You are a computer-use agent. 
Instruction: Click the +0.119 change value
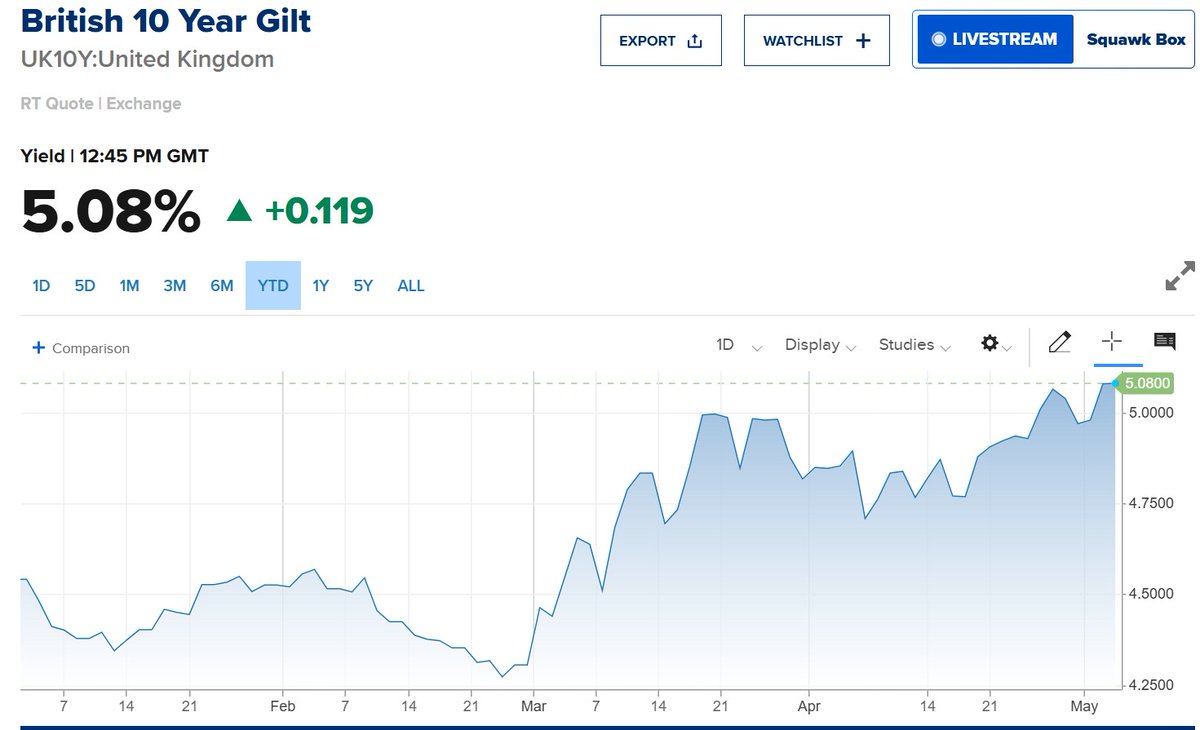pyautogui.click(x=319, y=210)
